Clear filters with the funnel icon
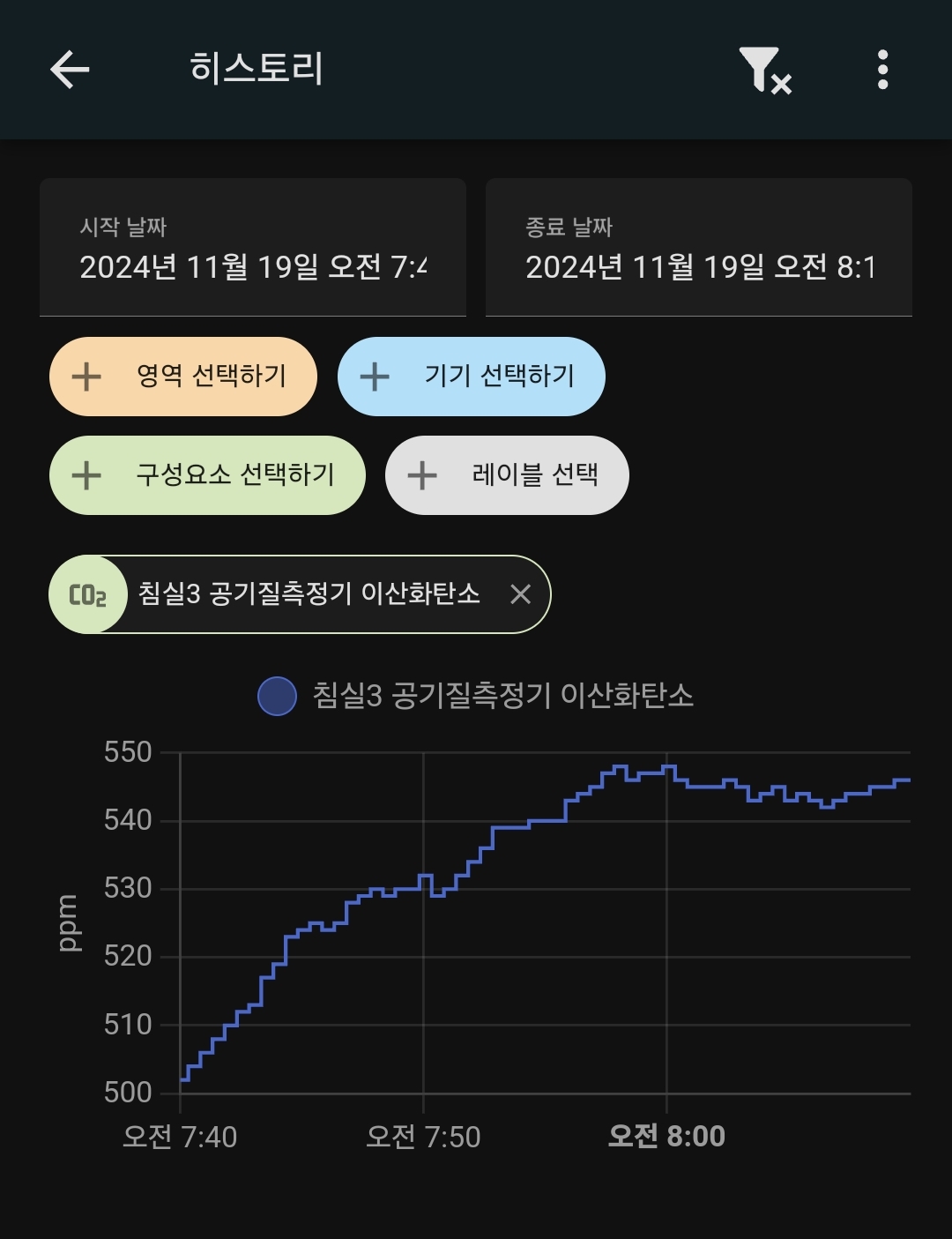 (x=764, y=70)
